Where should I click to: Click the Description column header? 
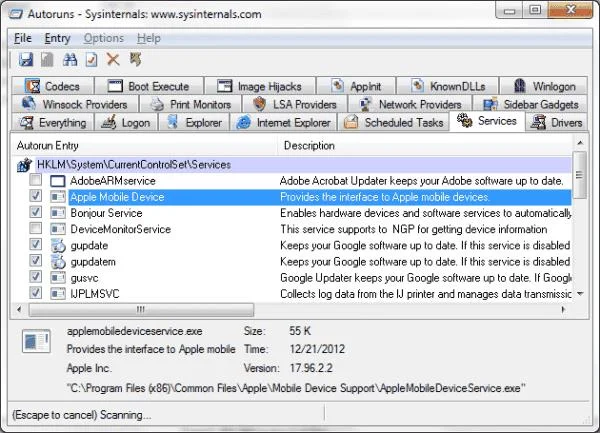pos(424,146)
